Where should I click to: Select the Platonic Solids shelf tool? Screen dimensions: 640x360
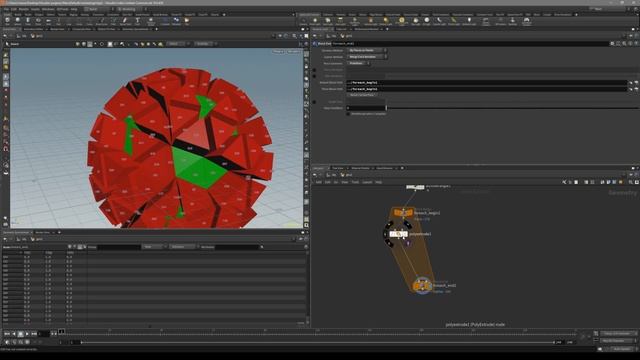coord(151,21)
